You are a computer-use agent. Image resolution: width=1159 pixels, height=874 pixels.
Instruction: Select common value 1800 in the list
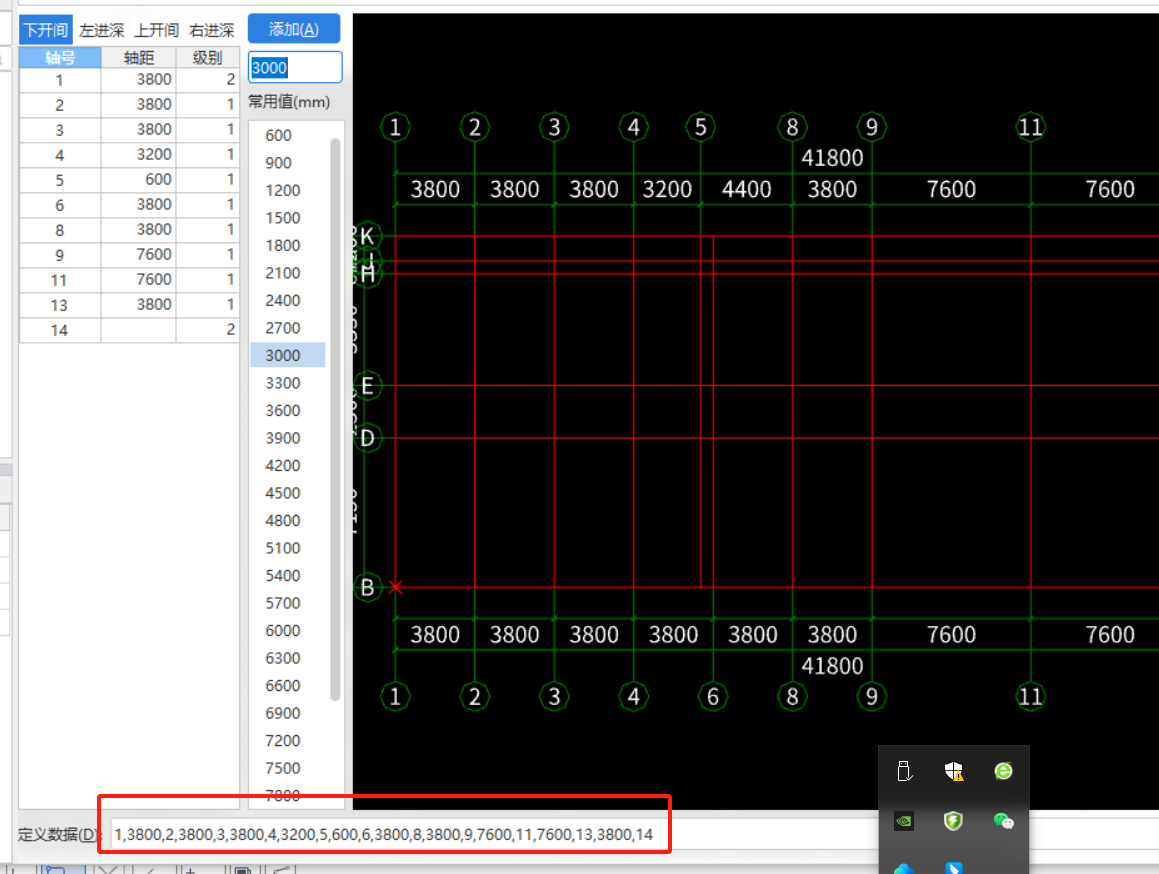(283, 245)
